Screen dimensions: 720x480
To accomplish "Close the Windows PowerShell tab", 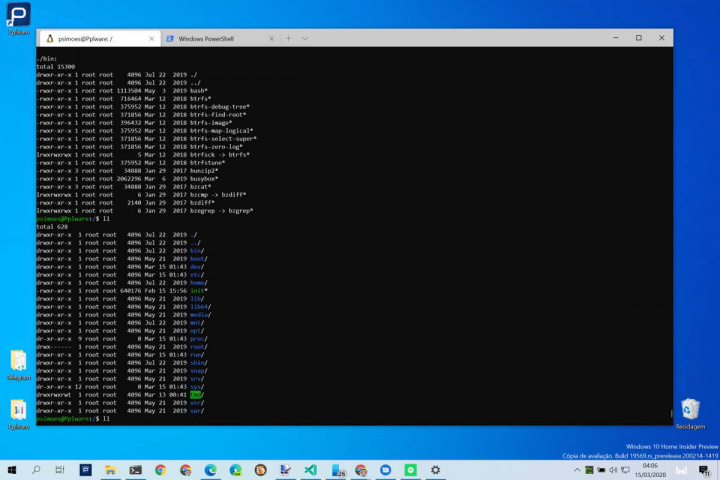I will tap(272, 38).
